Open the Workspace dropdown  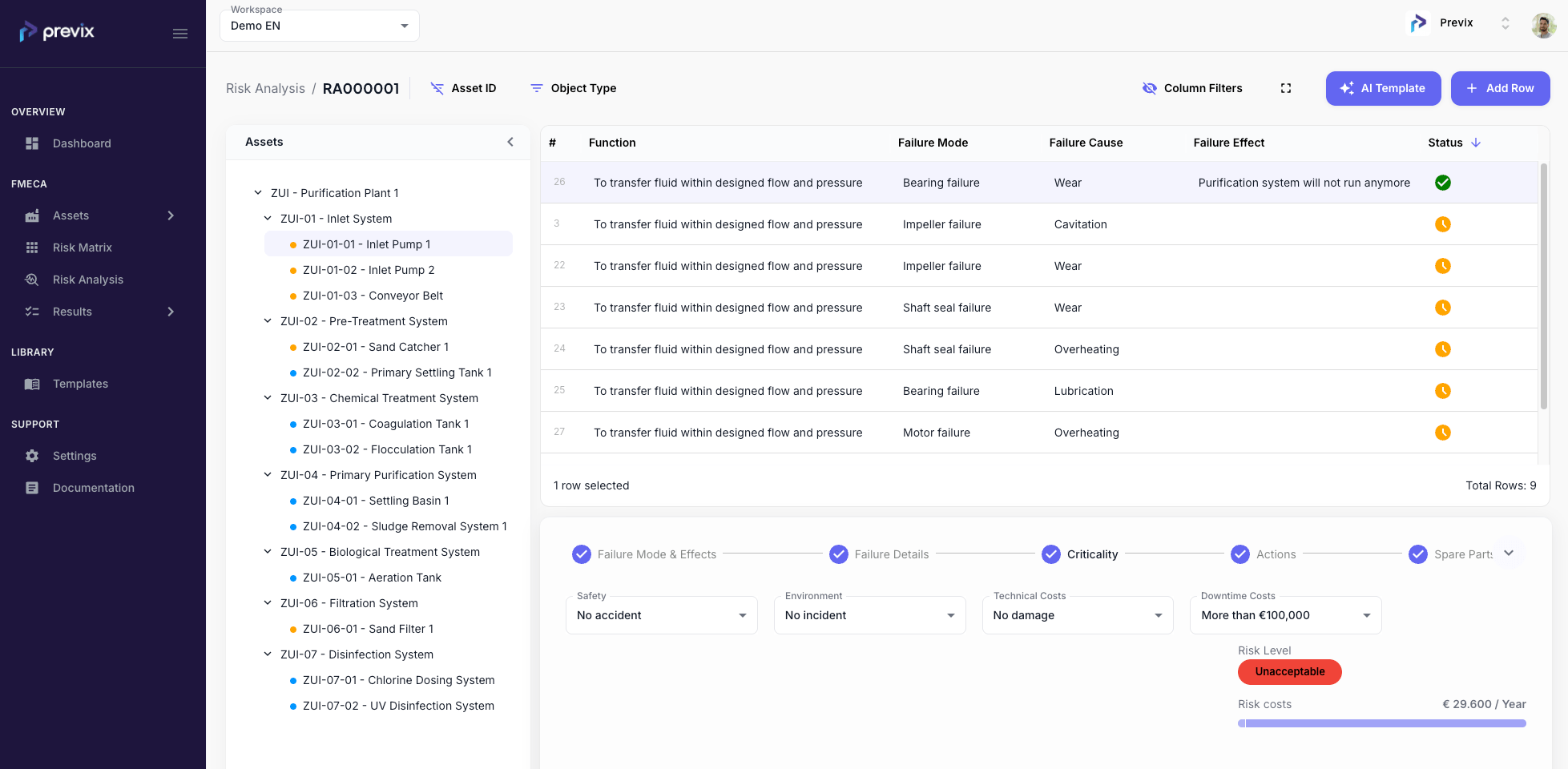click(319, 26)
